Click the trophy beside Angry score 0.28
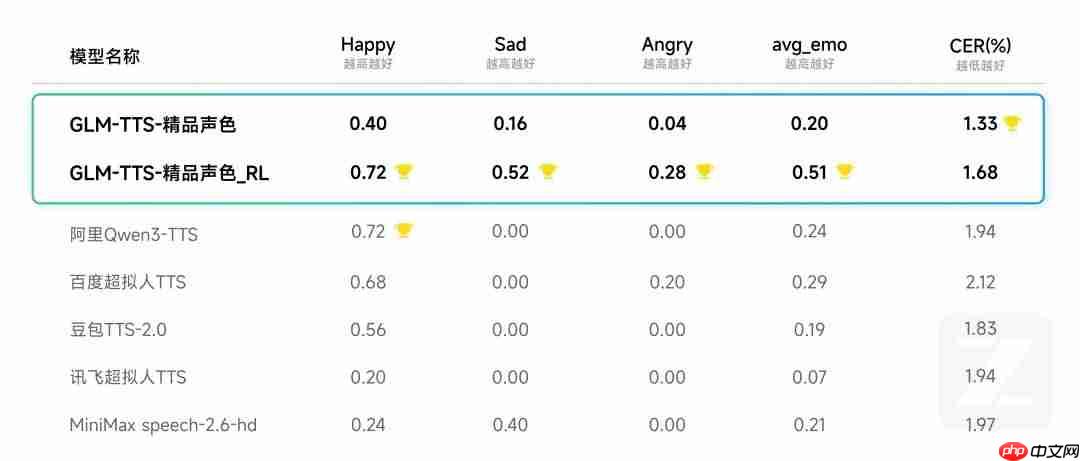The width and height of the screenshot is (1080, 461). coord(704,172)
